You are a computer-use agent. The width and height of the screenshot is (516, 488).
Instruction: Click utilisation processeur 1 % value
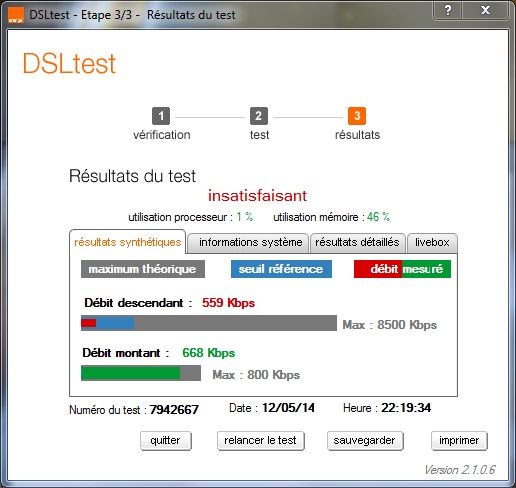point(245,217)
